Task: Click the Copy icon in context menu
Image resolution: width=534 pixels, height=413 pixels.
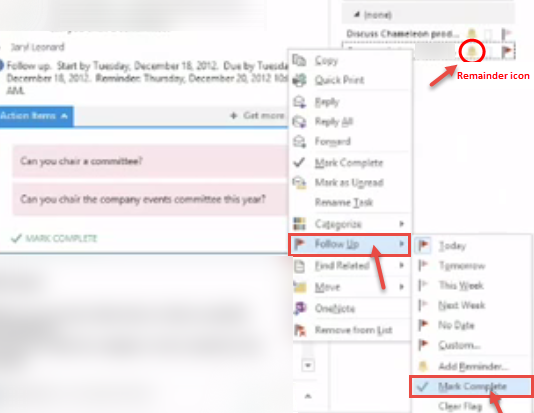Action: [299, 61]
